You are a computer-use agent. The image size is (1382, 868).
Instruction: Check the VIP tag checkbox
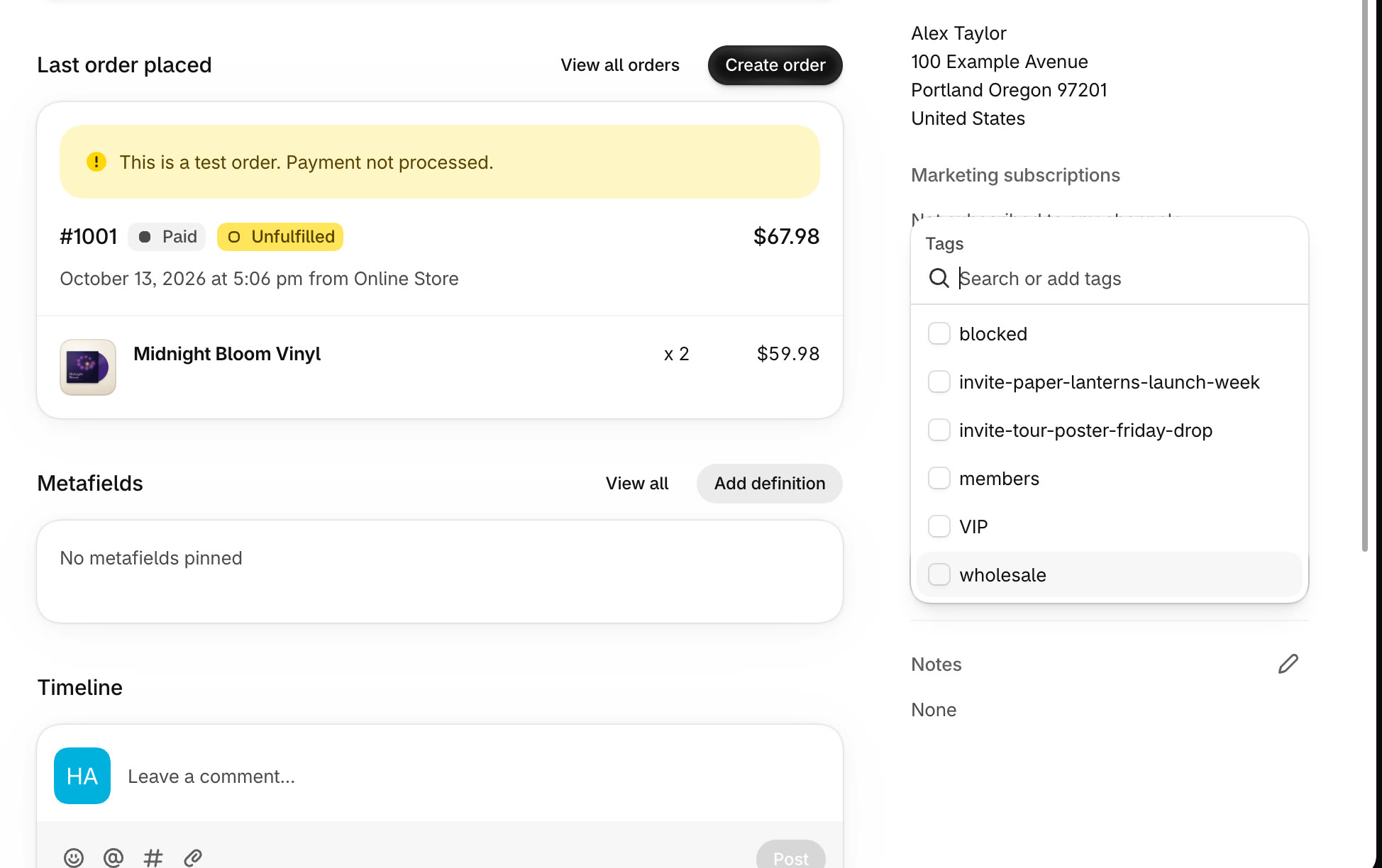coord(939,526)
